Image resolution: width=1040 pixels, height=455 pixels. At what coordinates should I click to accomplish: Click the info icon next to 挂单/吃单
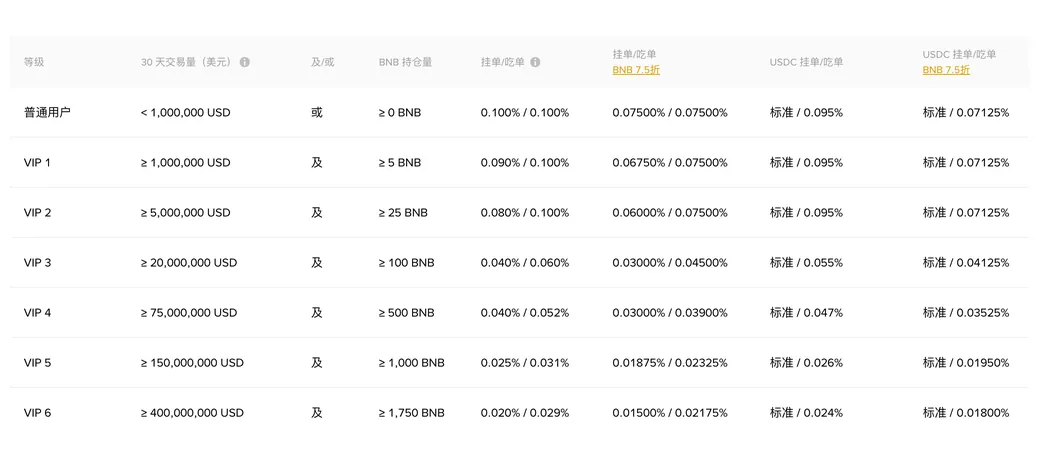[535, 62]
